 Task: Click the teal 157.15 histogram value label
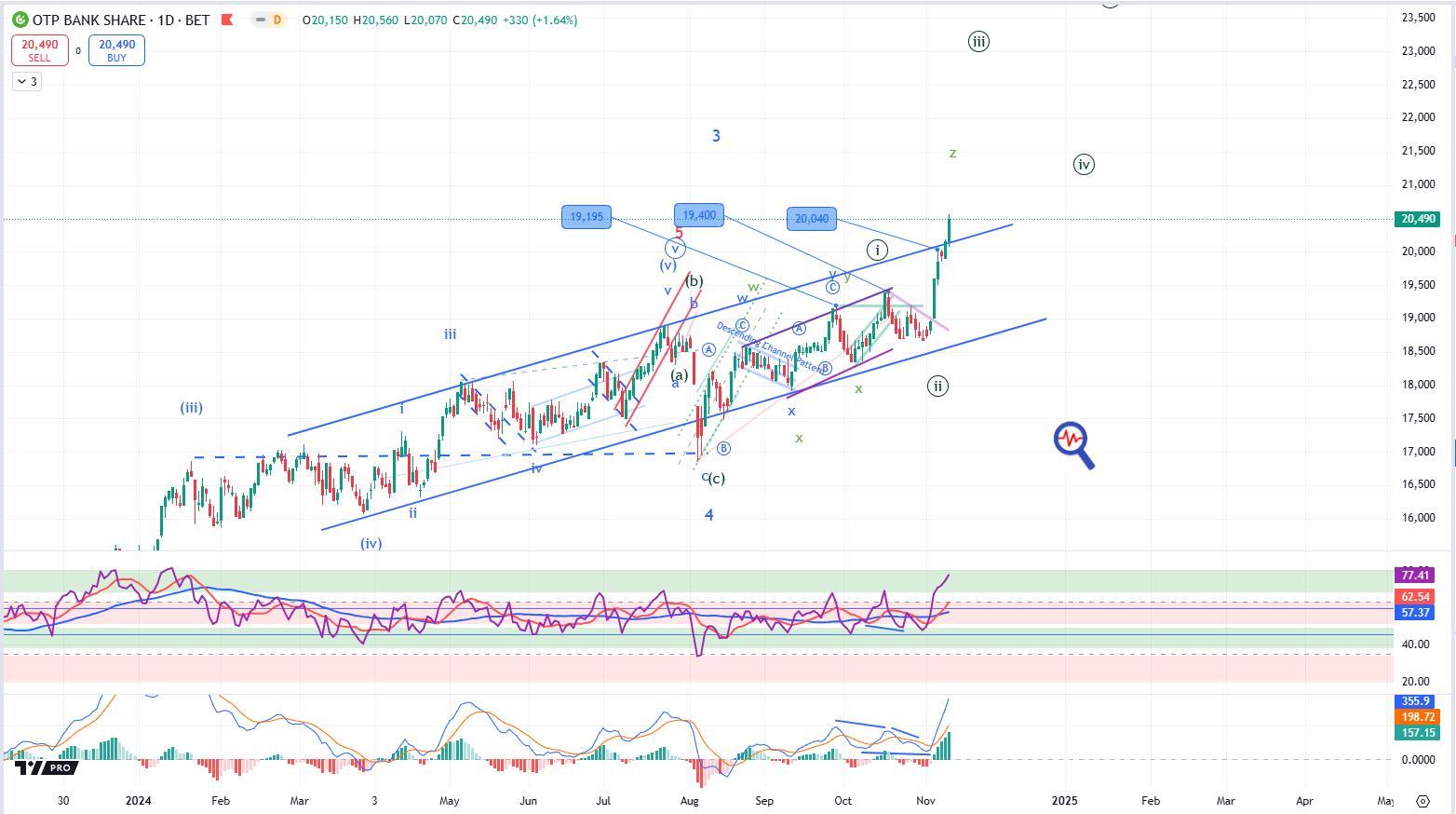point(1417,733)
